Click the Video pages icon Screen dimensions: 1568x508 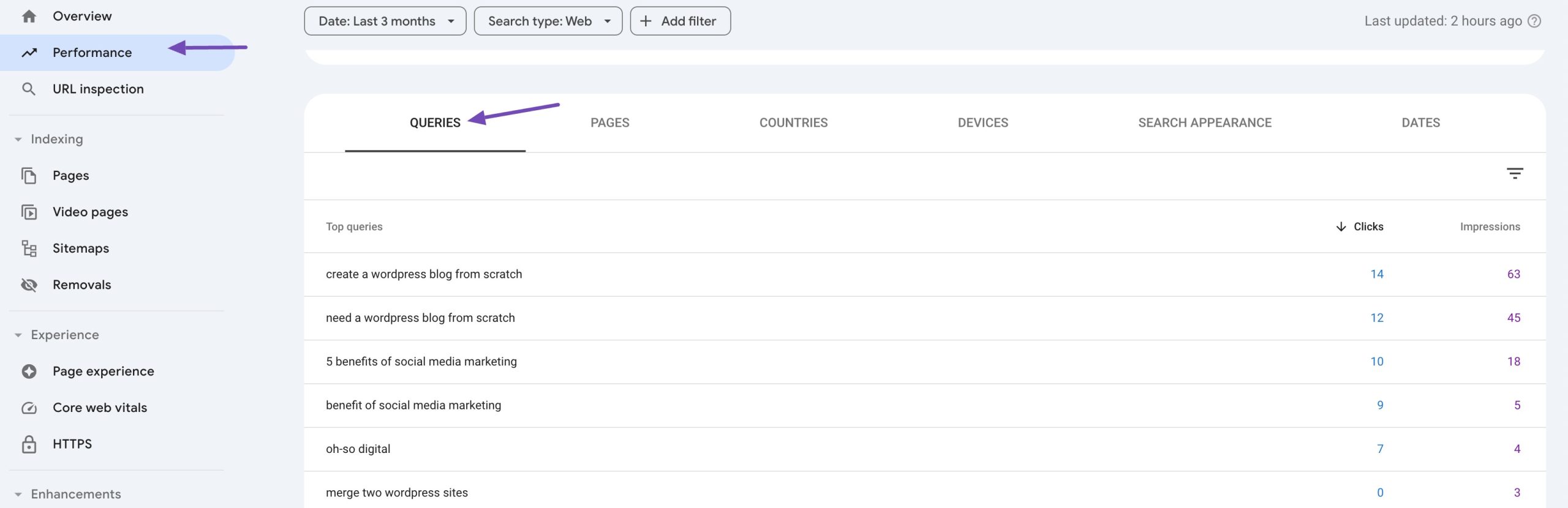point(29,212)
